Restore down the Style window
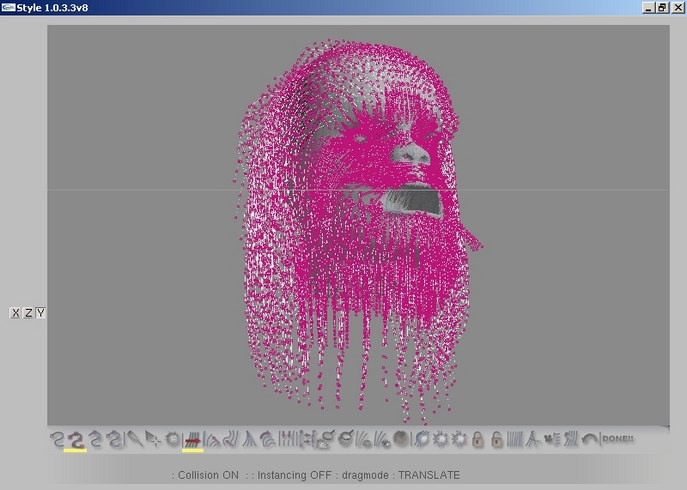687x490 pixels. pyautogui.click(x=662, y=7)
